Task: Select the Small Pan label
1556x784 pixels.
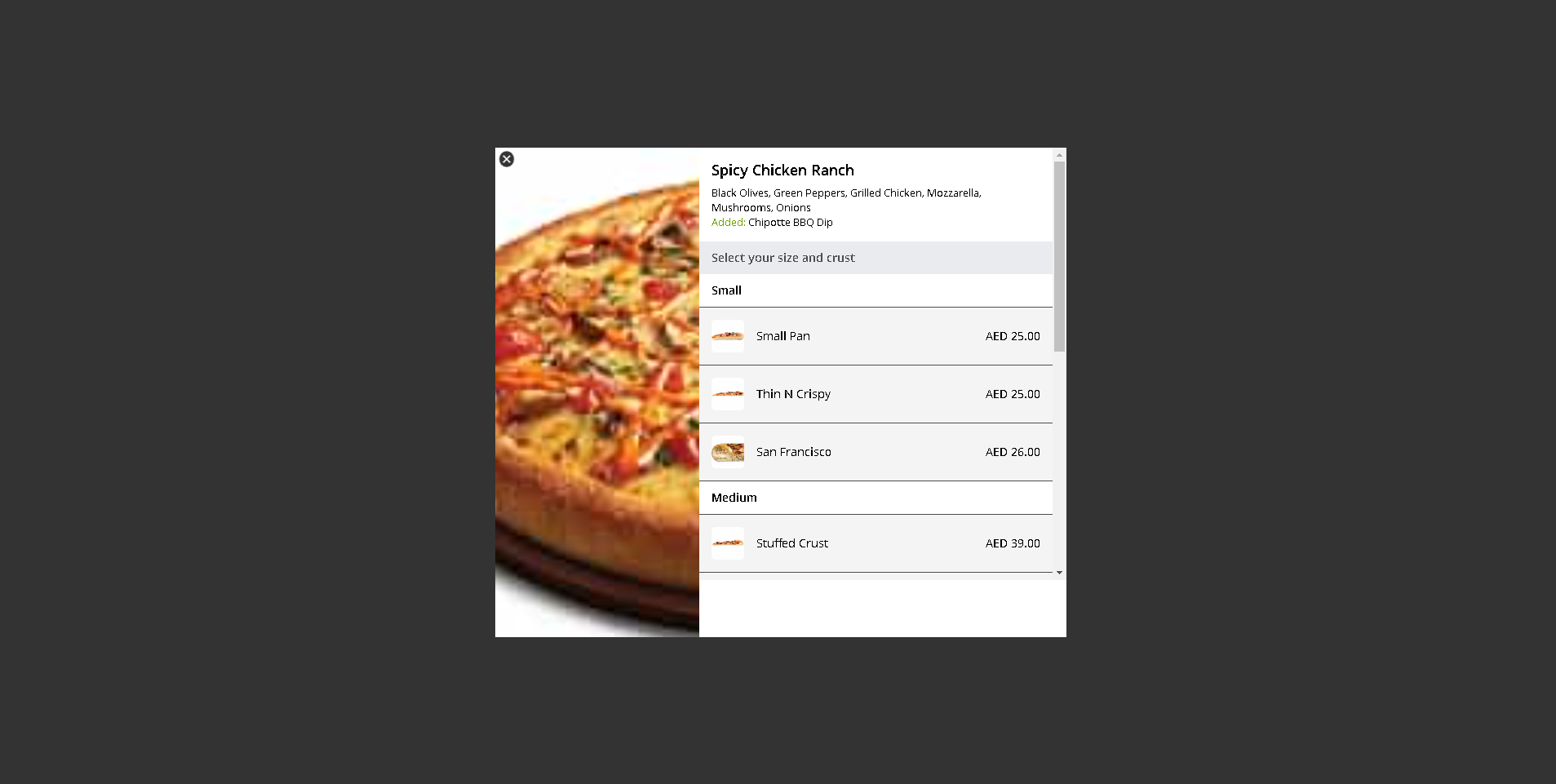Action: tap(783, 336)
